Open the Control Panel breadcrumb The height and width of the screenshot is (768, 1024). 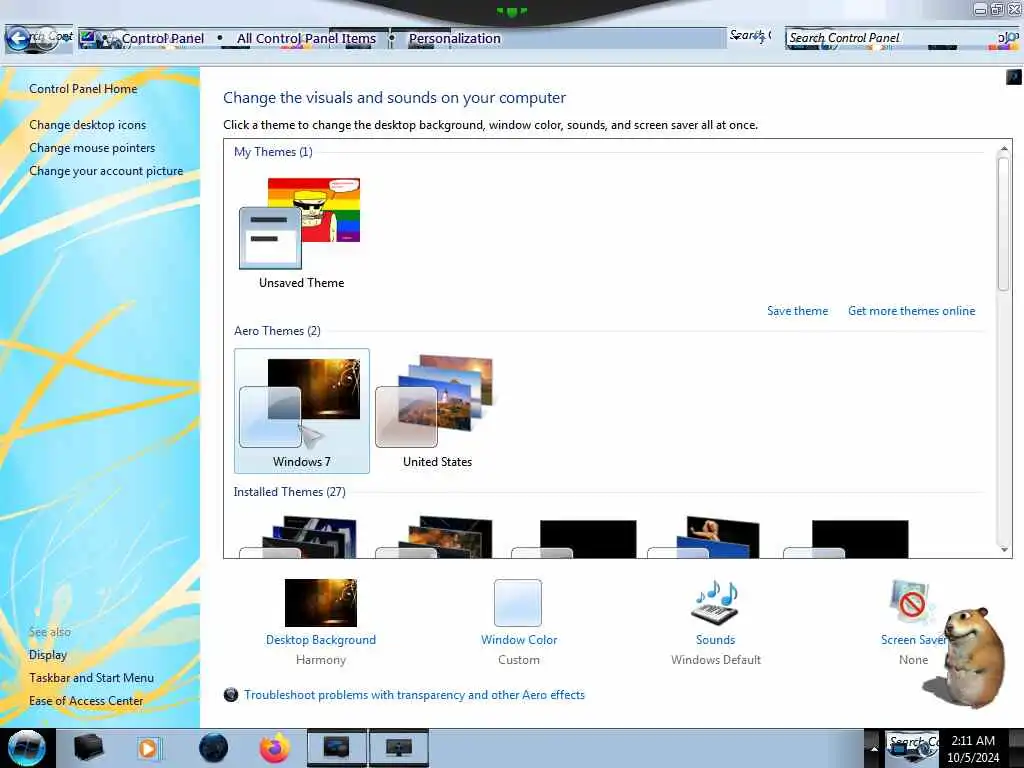163,39
